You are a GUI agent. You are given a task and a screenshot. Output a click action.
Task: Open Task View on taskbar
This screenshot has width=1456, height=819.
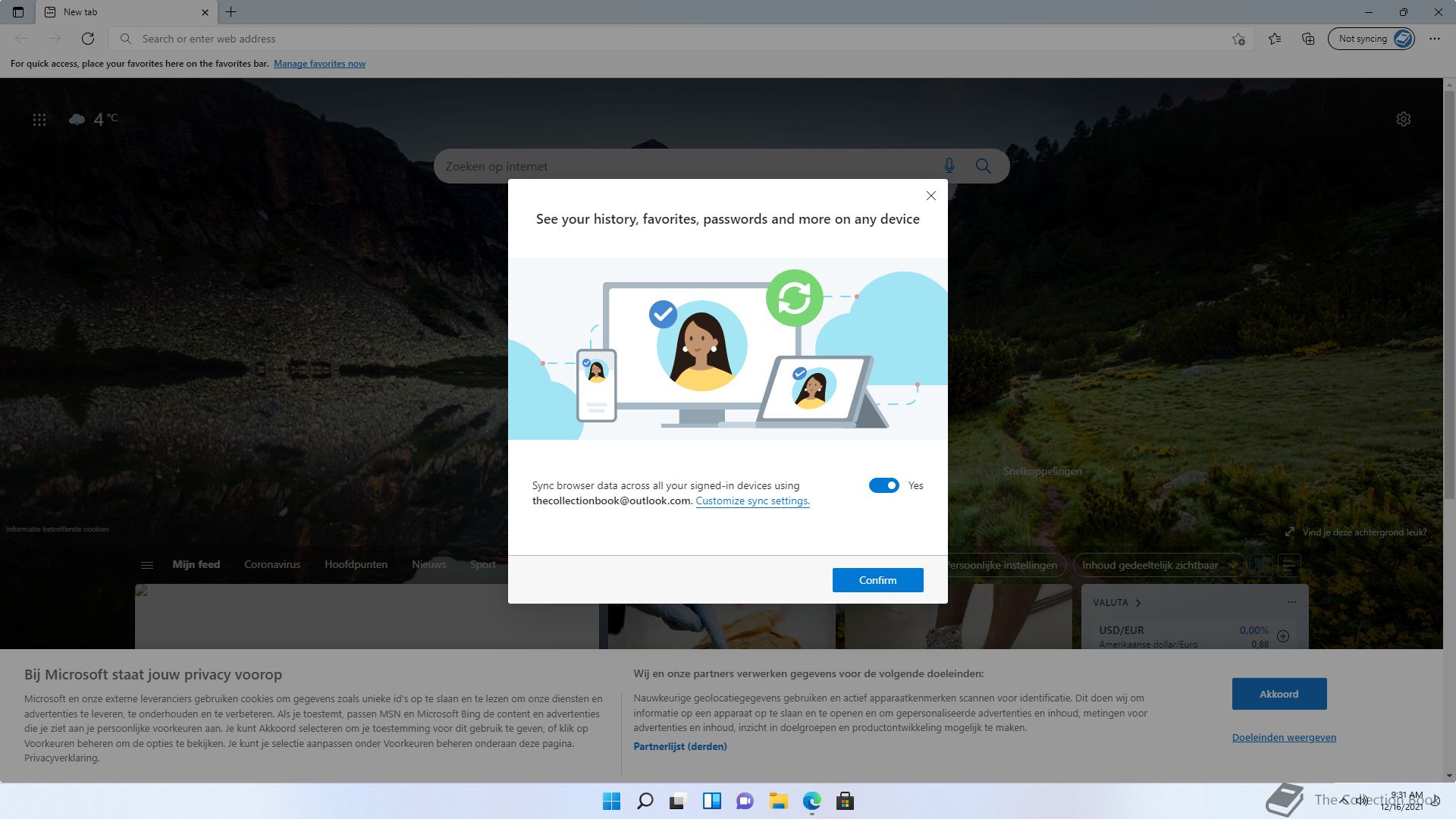coord(678,801)
